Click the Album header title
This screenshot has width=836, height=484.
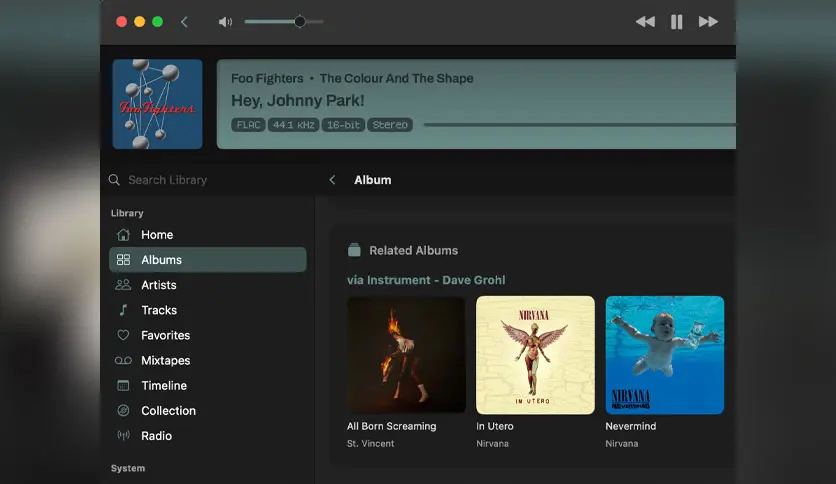click(x=373, y=180)
